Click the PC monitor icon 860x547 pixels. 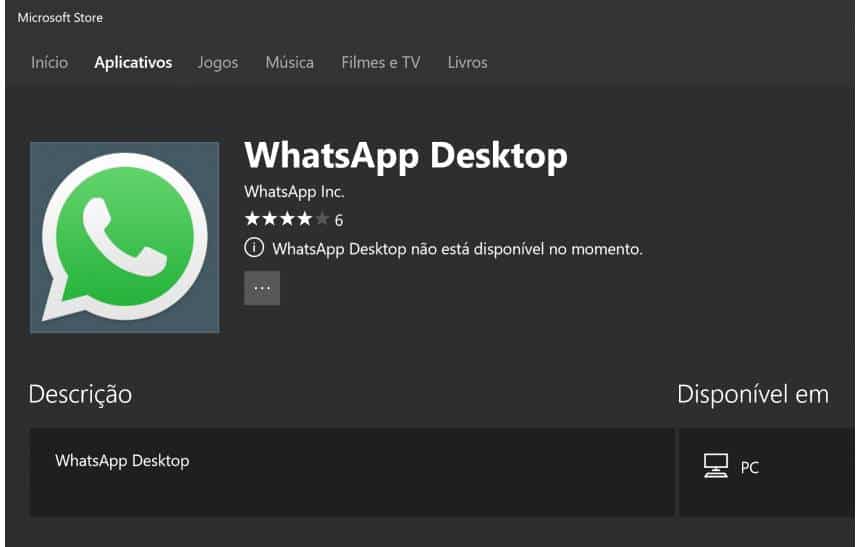tap(716, 466)
